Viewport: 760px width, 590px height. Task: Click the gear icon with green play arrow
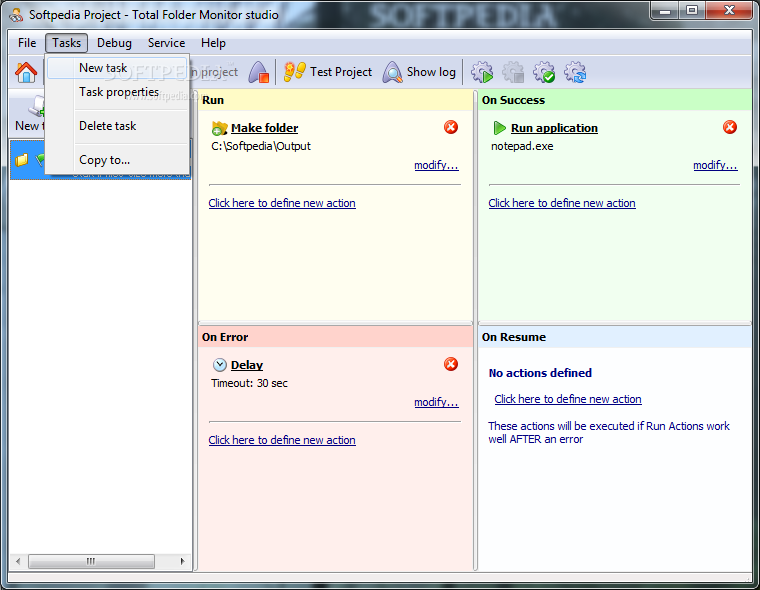click(482, 72)
